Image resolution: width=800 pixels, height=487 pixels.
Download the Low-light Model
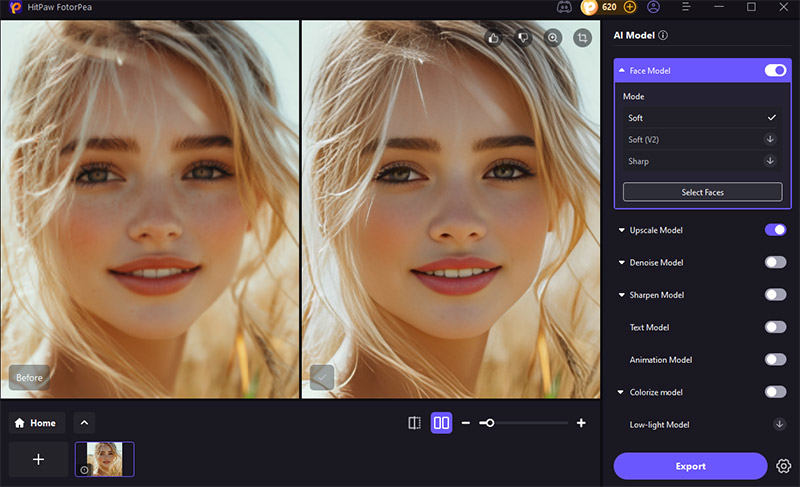779,424
